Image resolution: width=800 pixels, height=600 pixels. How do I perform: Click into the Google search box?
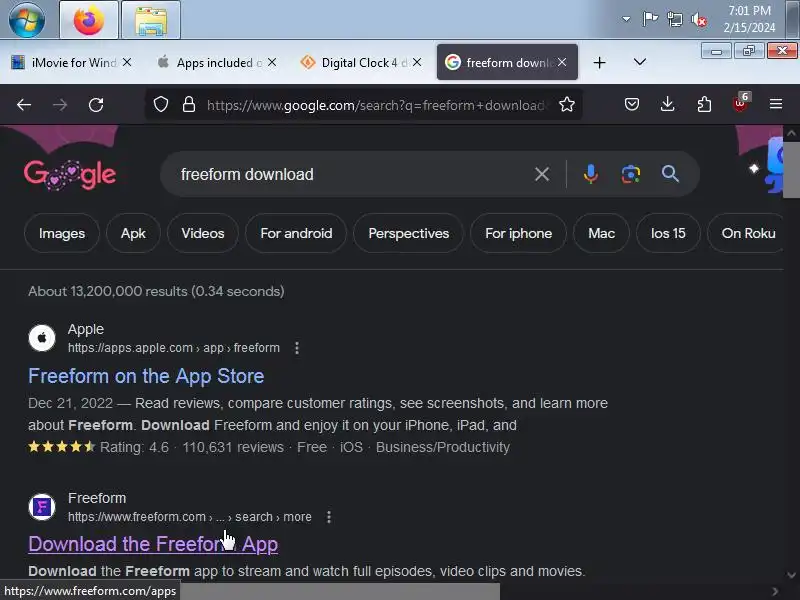(352, 174)
